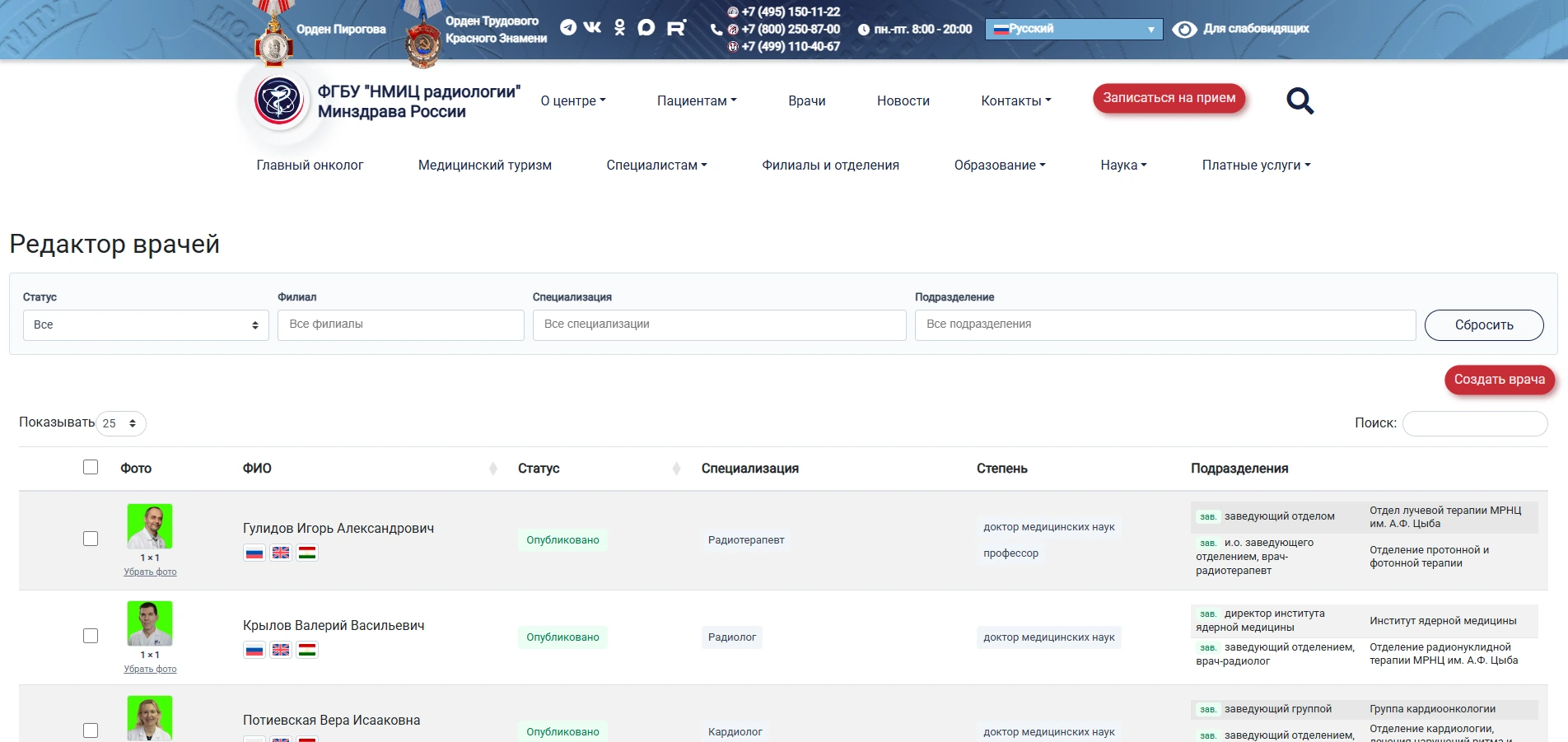Screen dimensions: 1568x742
Task: Check the box for Крылов Валерий Васильевич
Action: tap(91, 636)
